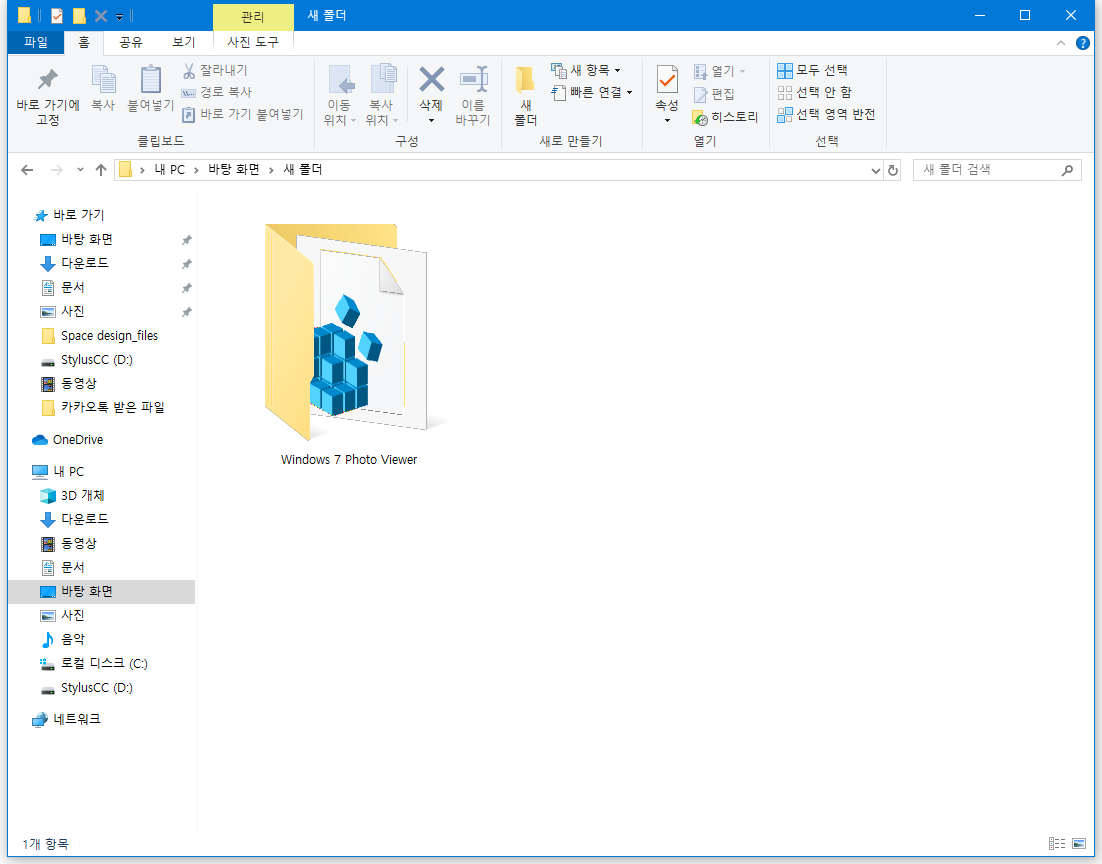This screenshot has height=864, width=1102.
Task: Go up one folder level arrow
Action: point(101,170)
